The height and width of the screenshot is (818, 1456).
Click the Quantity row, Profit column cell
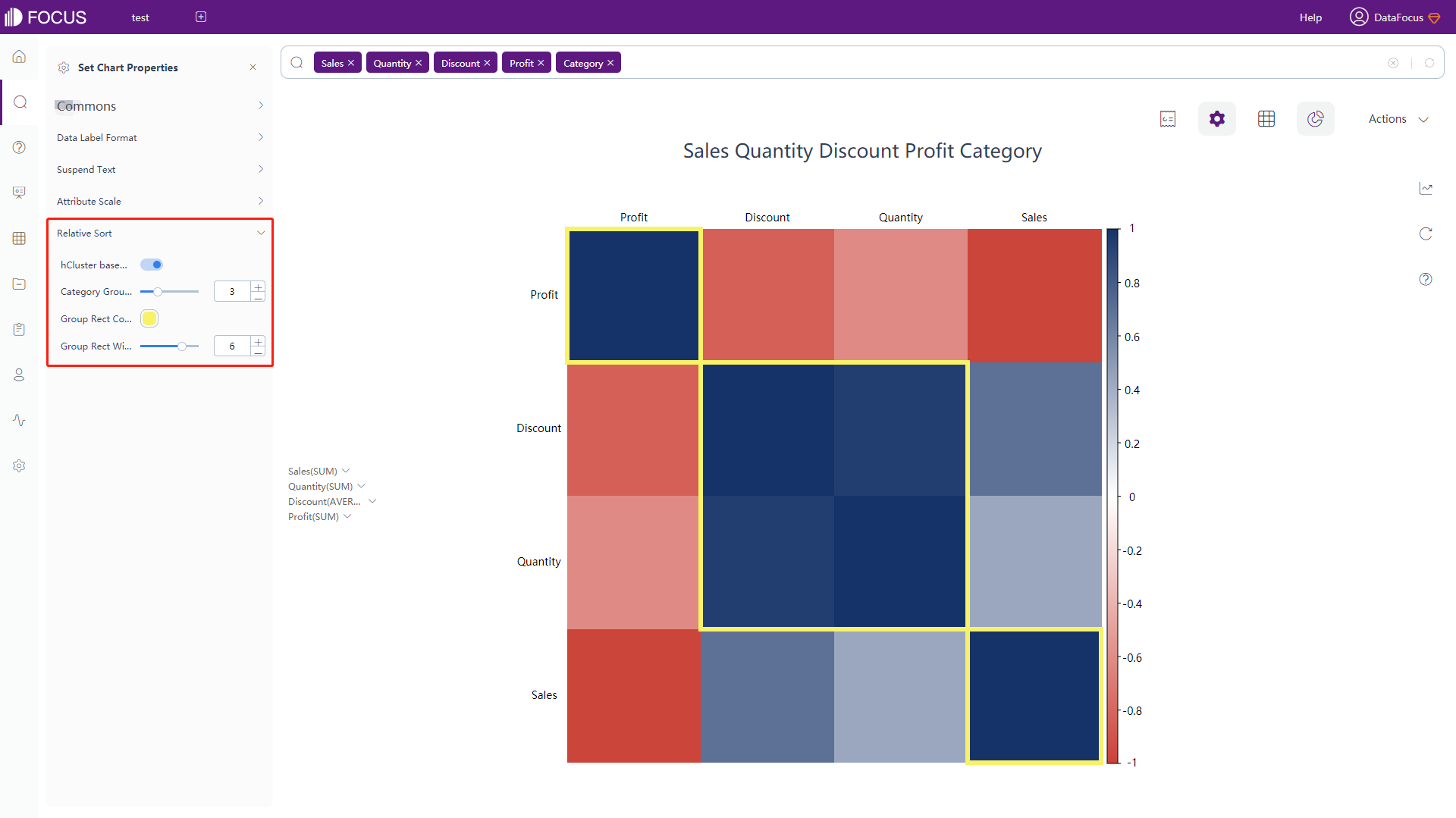click(x=634, y=563)
